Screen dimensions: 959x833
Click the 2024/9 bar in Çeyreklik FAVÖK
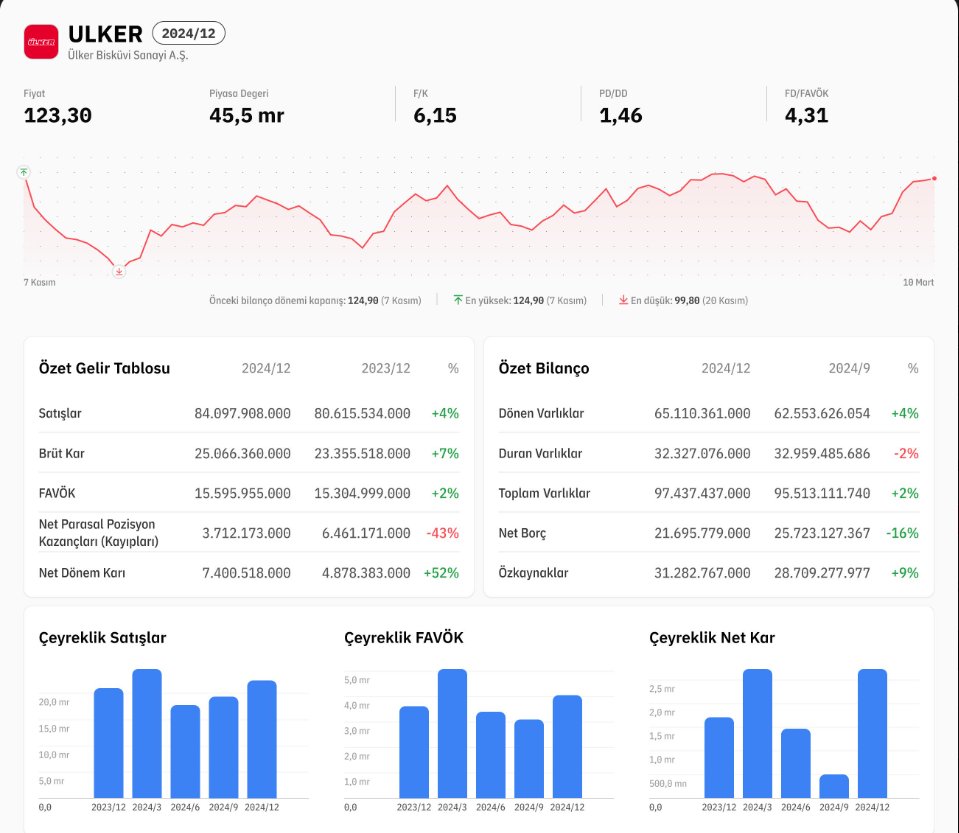click(529, 759)
